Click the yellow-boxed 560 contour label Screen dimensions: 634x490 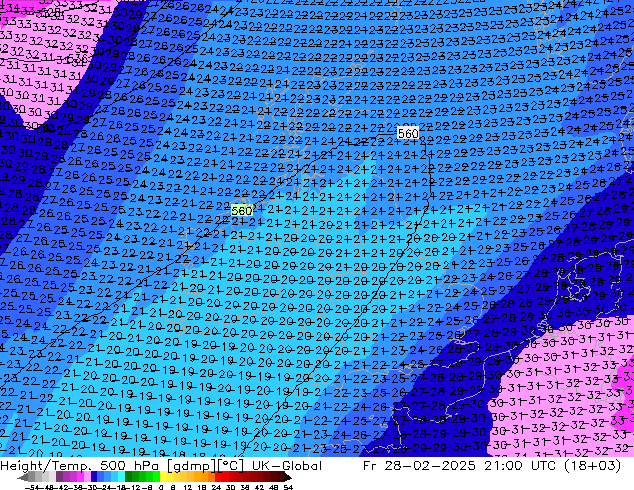pos(241,211)
